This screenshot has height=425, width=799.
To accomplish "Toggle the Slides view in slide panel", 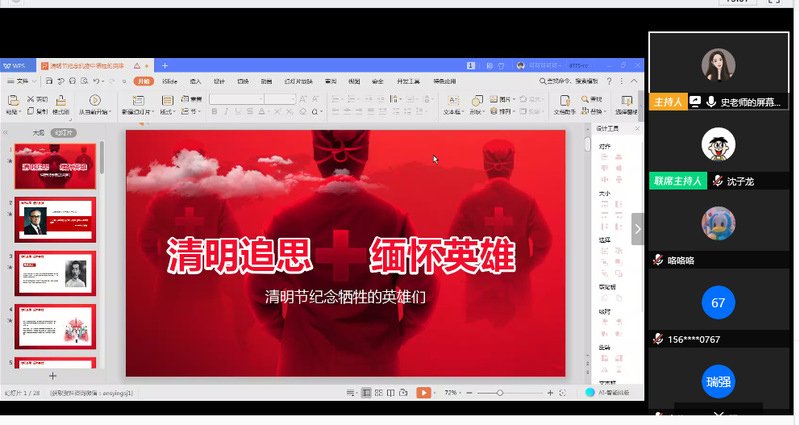I will coord(64,132).
